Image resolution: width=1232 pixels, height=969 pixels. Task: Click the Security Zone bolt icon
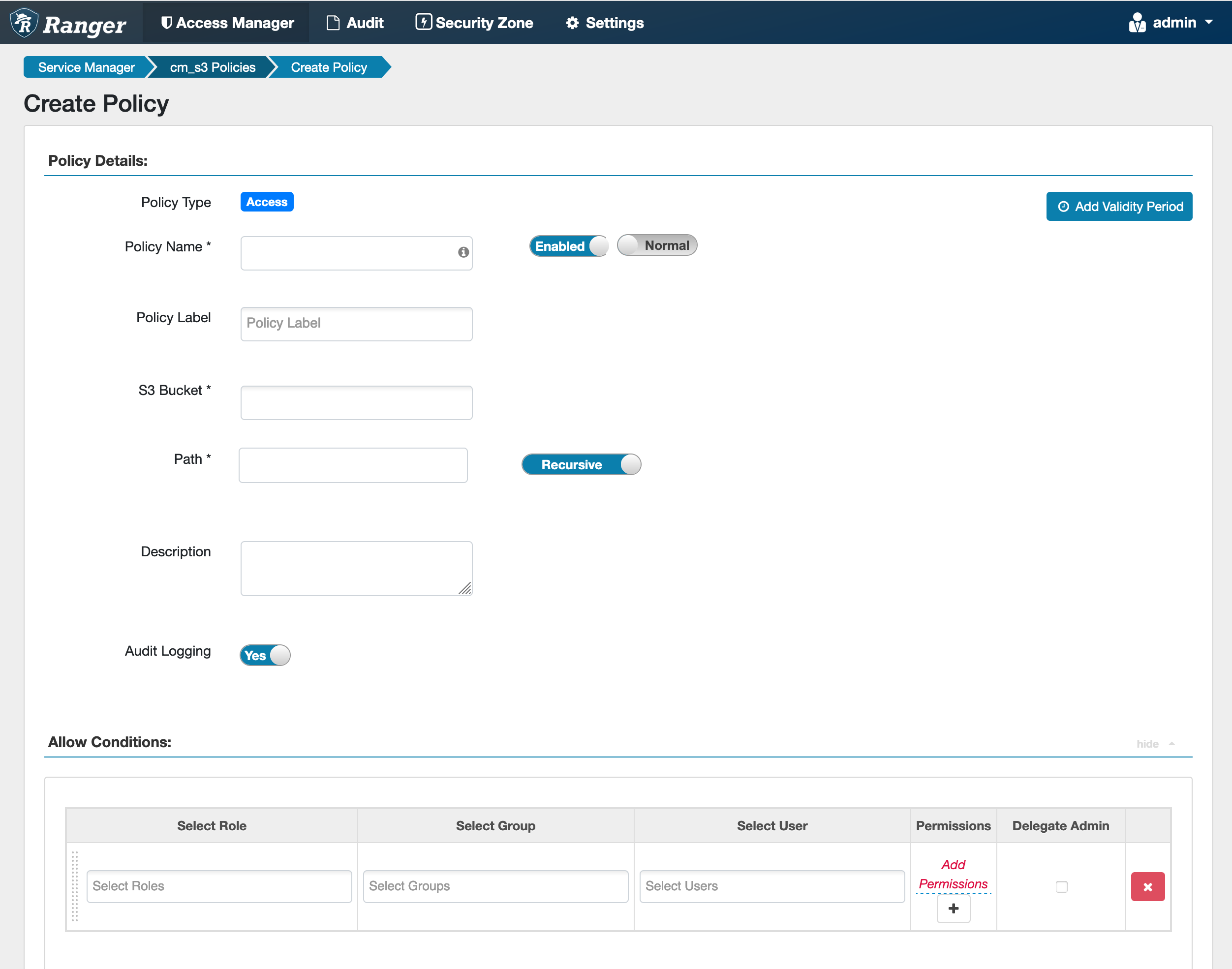coord(423,22)
